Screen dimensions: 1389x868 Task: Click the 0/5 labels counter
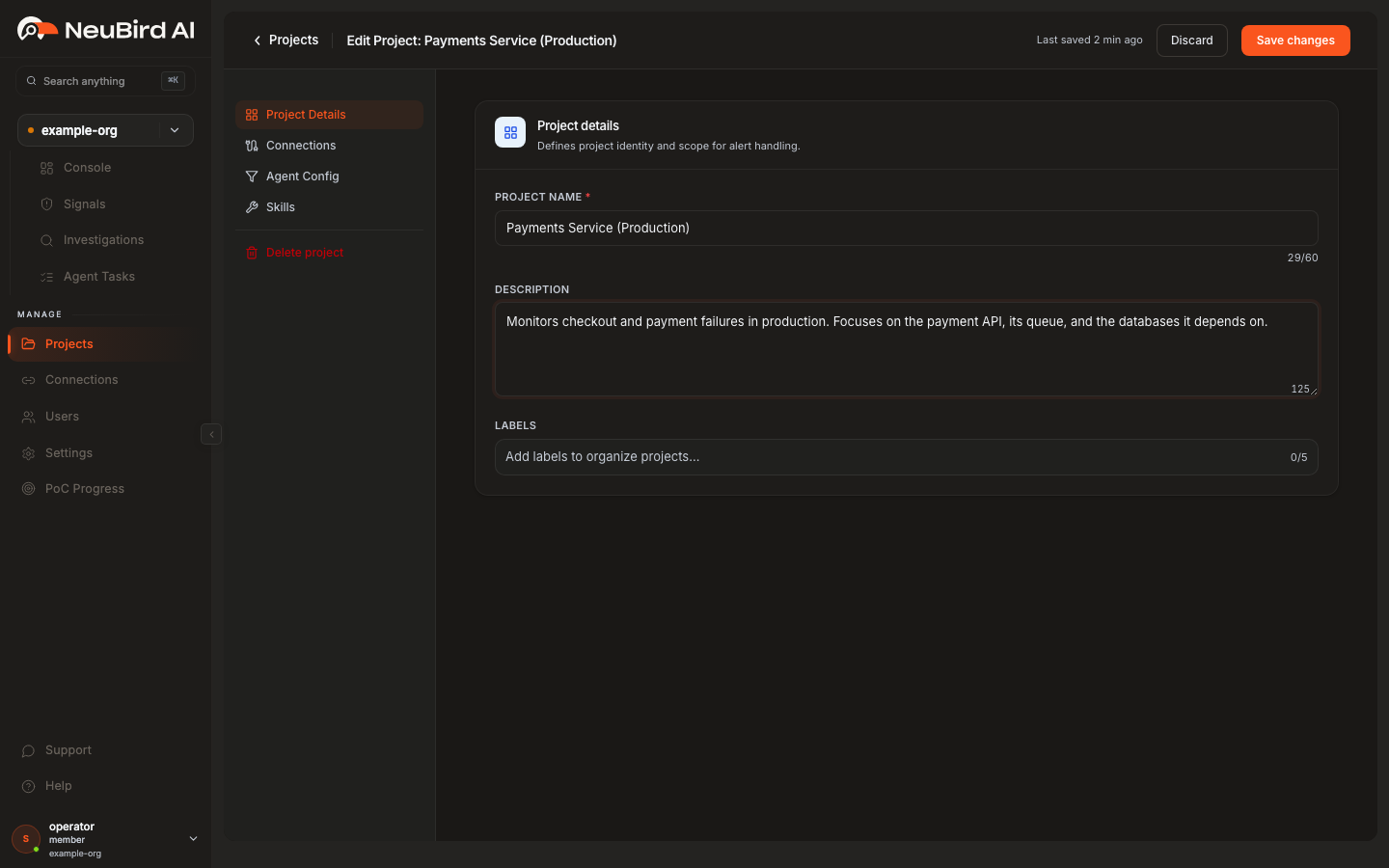[x=1298, y=458]
